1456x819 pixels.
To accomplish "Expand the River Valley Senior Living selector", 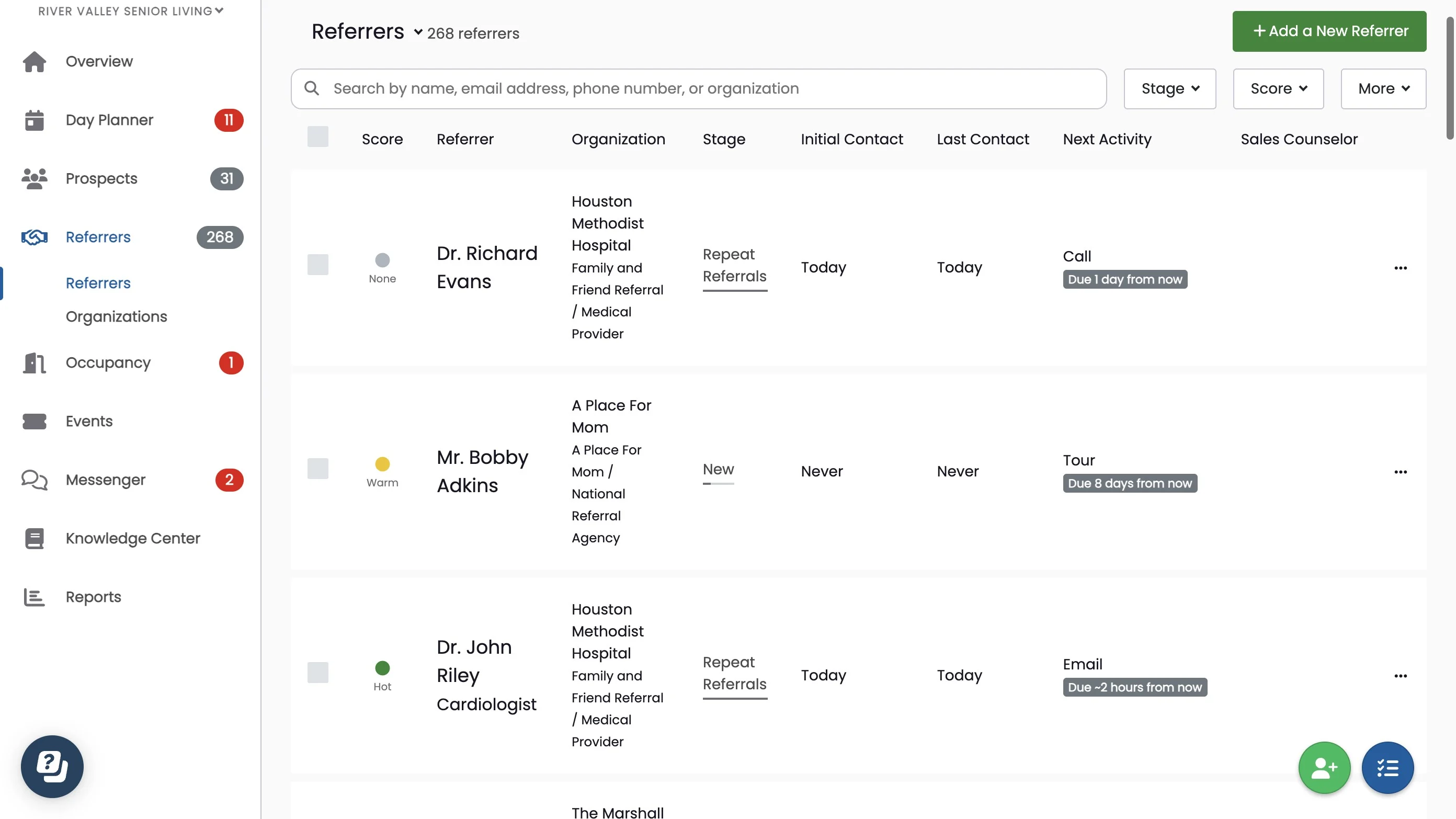I will point(131,11).
